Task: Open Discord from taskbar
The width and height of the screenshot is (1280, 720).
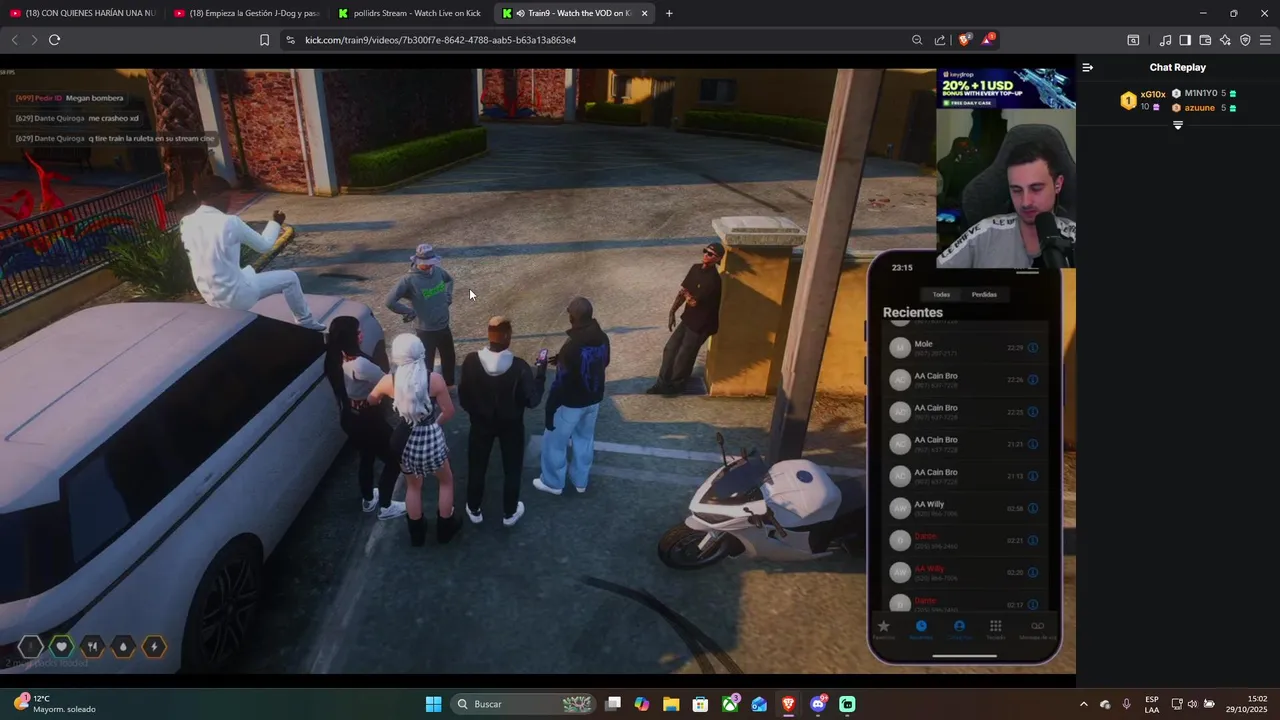Action: [x=818, y=704]
